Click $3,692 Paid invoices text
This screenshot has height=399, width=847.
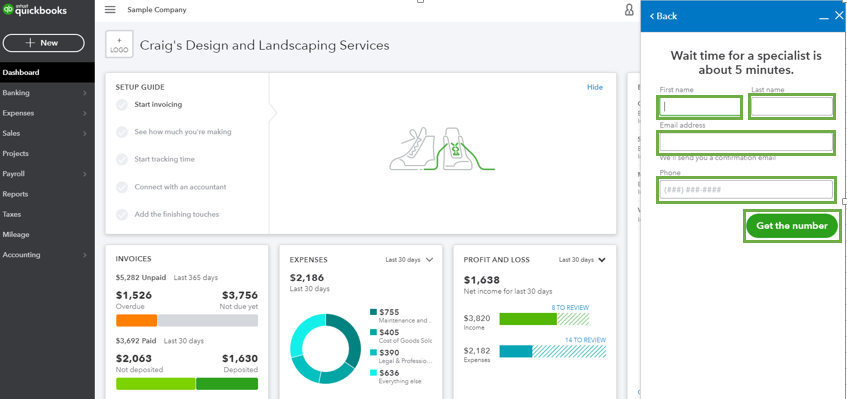point(136,341)
